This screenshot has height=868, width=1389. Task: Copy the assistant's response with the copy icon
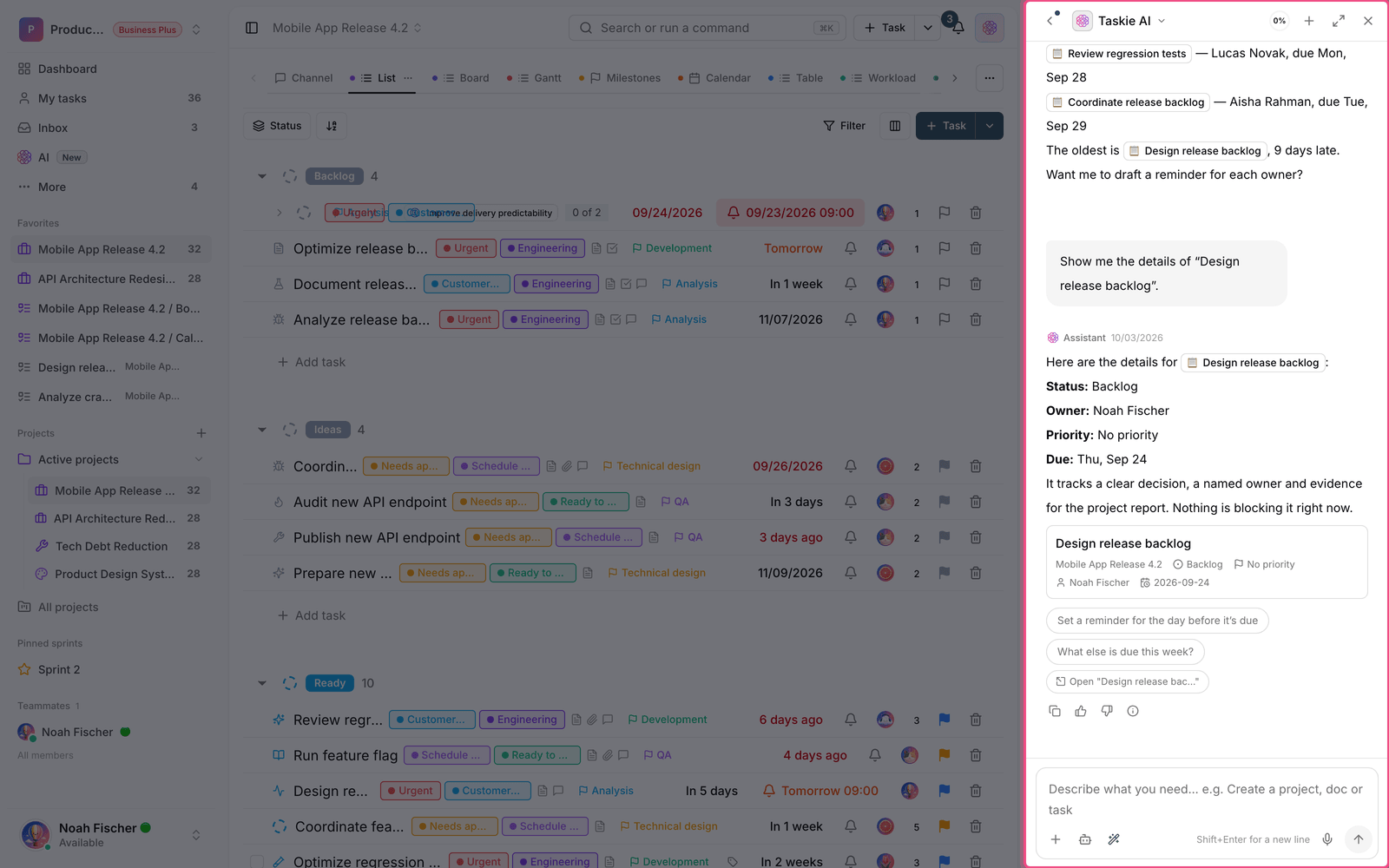coord(1055,711)
